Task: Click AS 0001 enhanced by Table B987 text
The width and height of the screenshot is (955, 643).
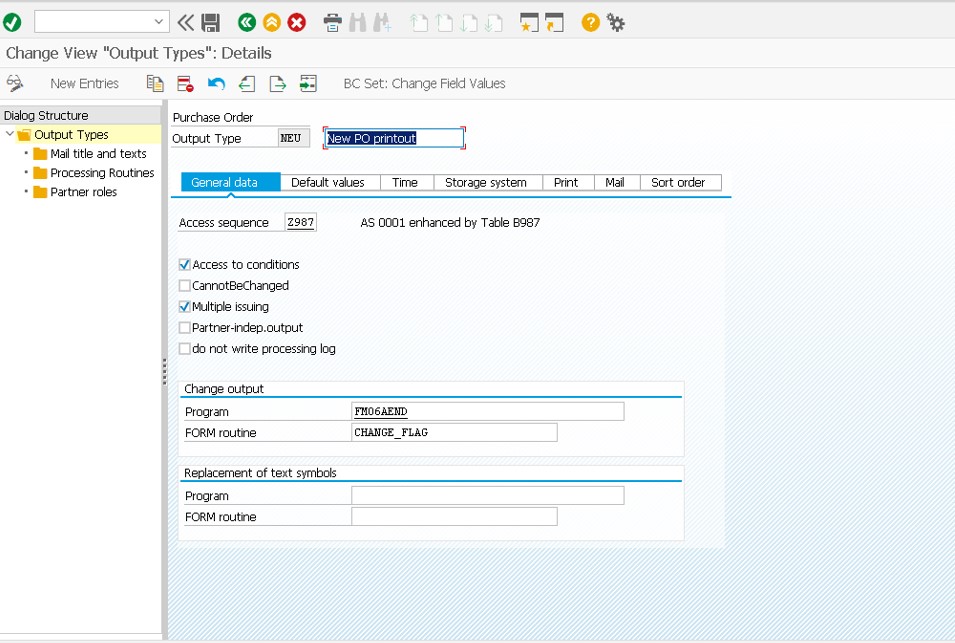Action: point(450,222)
